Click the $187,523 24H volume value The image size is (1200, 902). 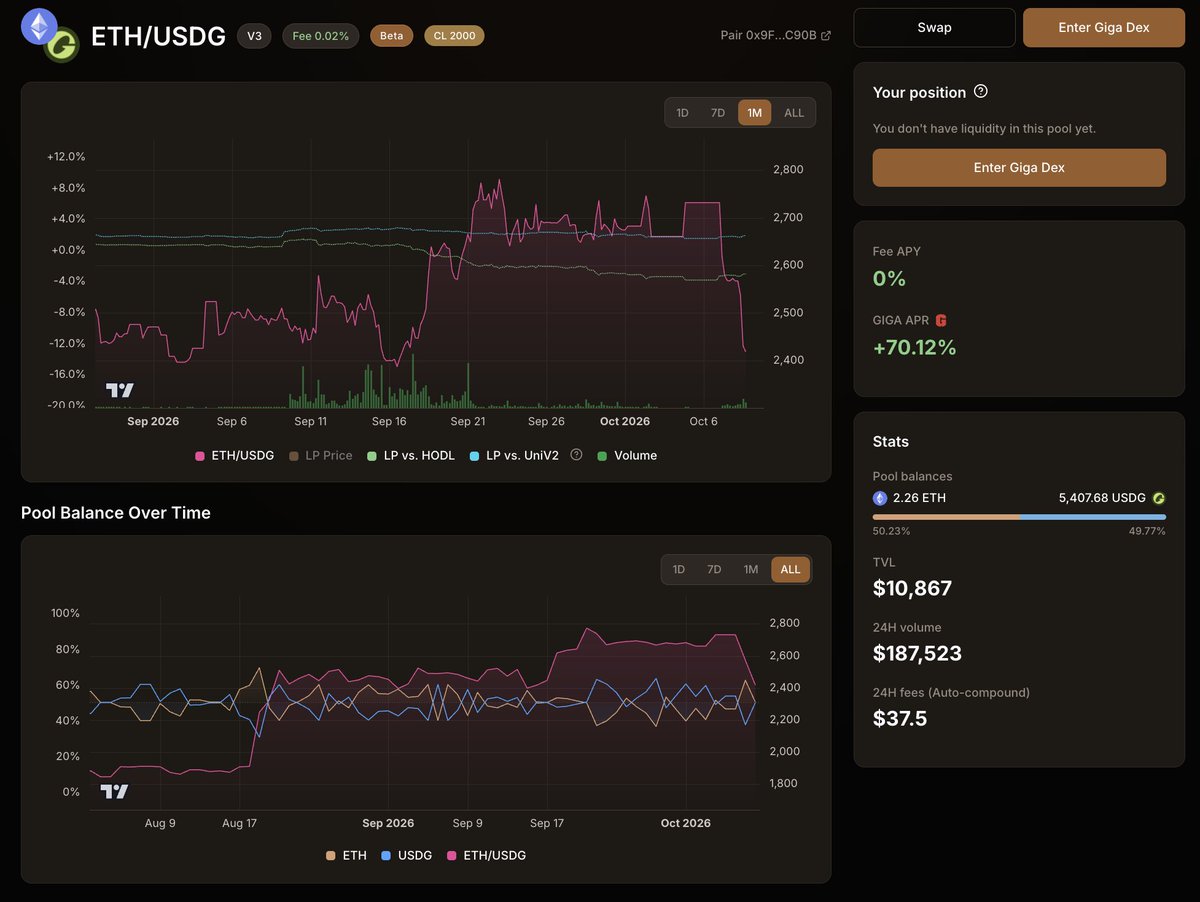click(917, 653)
